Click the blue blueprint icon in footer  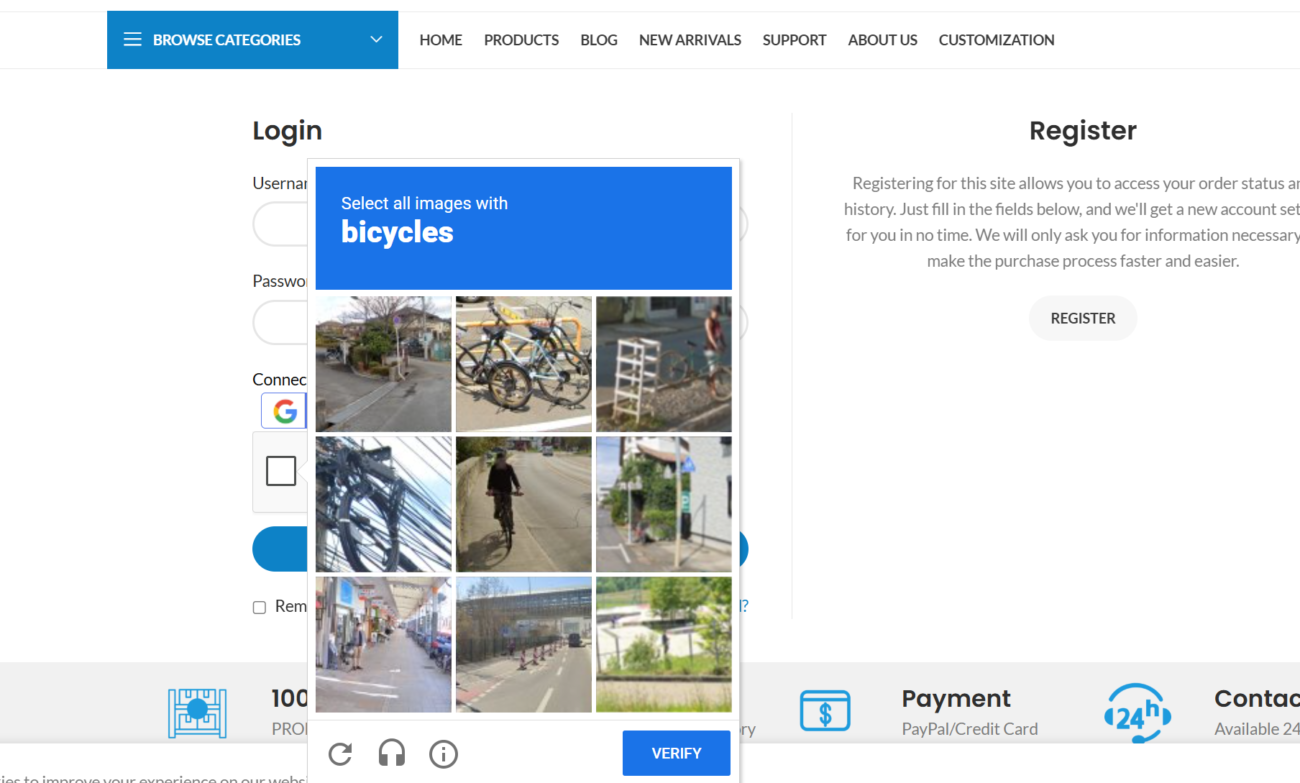pyautogui.click(x=197, y=712)
